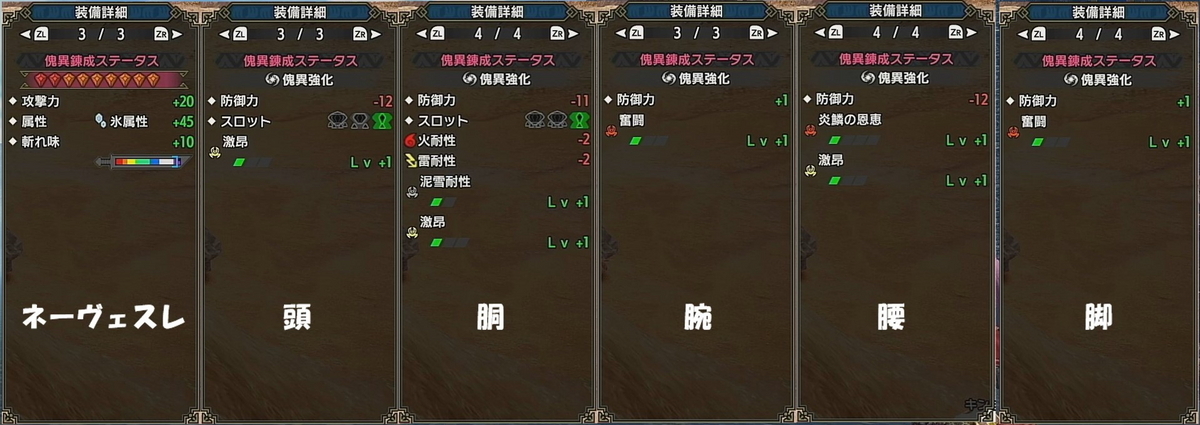The width and height of the screenshot is (1200, 425).
Task: Click the 激昂 level bar in 頭 panel
Action: tap(250, 161)
